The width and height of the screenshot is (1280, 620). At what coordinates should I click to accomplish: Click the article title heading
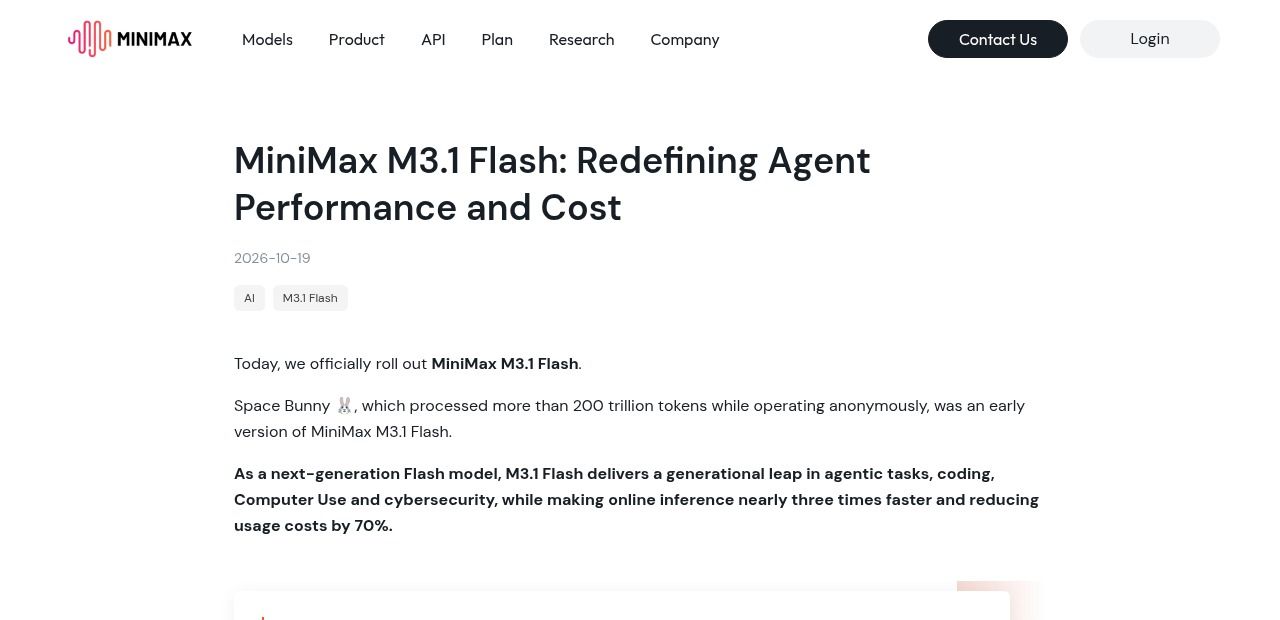[552, 184]
